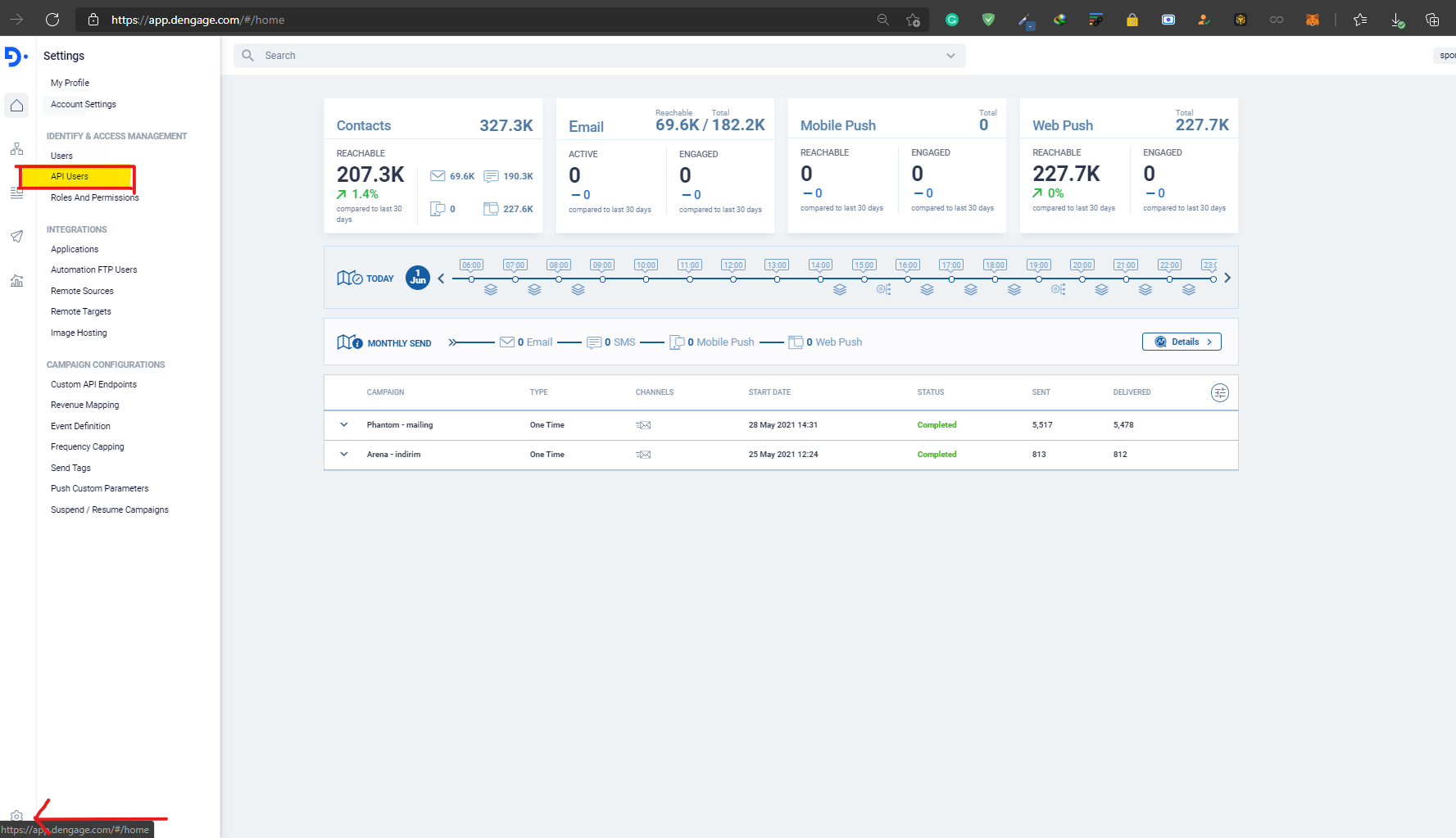The width and height of the screenshot is (1456, 838).
Task: Open the Settings gear at sidebar bottom
Action: [16, 815]
